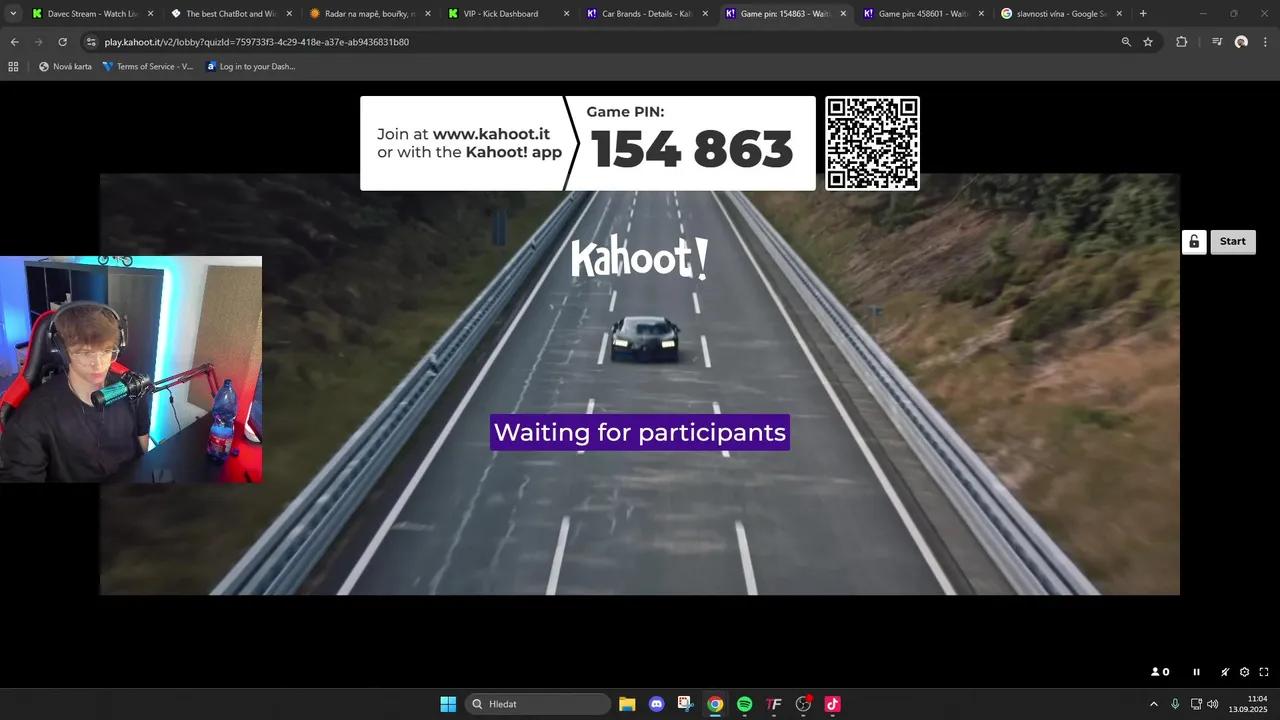Open the clock and date flyout

[1248, 704]
